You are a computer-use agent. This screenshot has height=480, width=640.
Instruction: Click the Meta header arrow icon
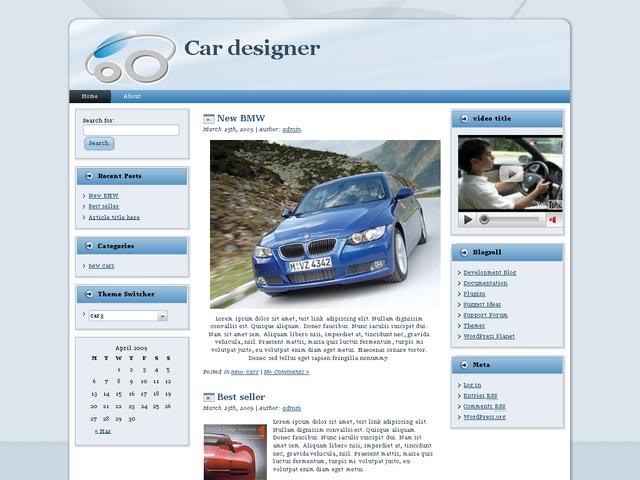464,365
